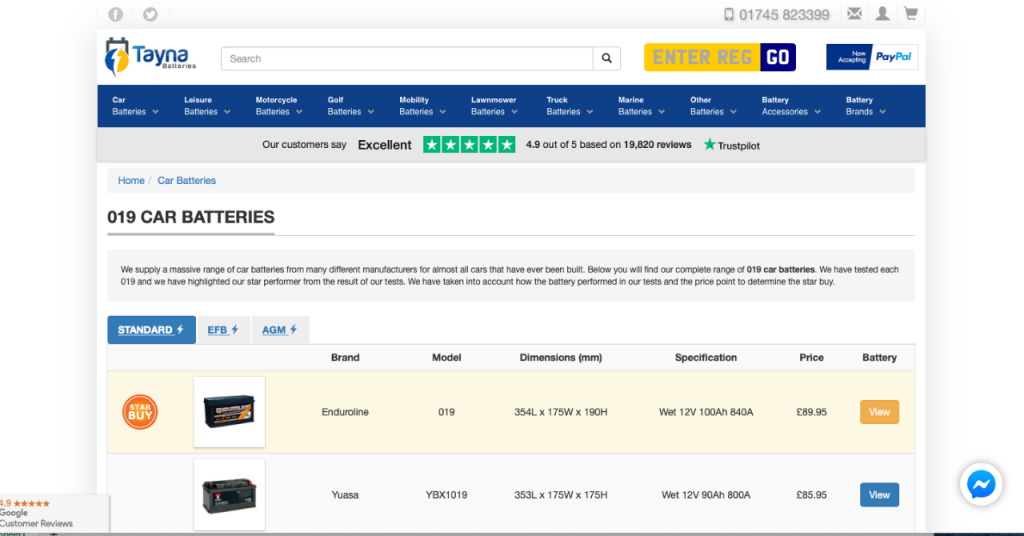Click the Wet 12V 90Ah 800A specification
This screenshot has width=1024, height=536.
pos(705,495)
